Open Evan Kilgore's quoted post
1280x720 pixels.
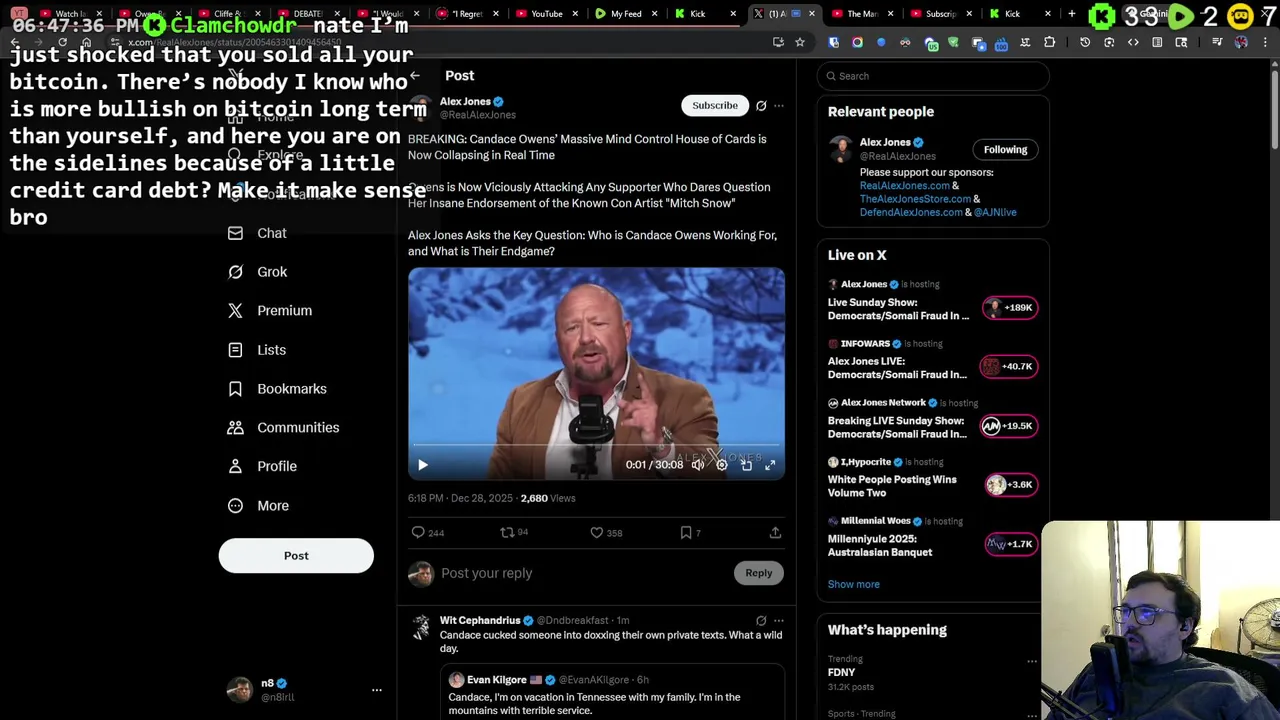pos(612,694)
